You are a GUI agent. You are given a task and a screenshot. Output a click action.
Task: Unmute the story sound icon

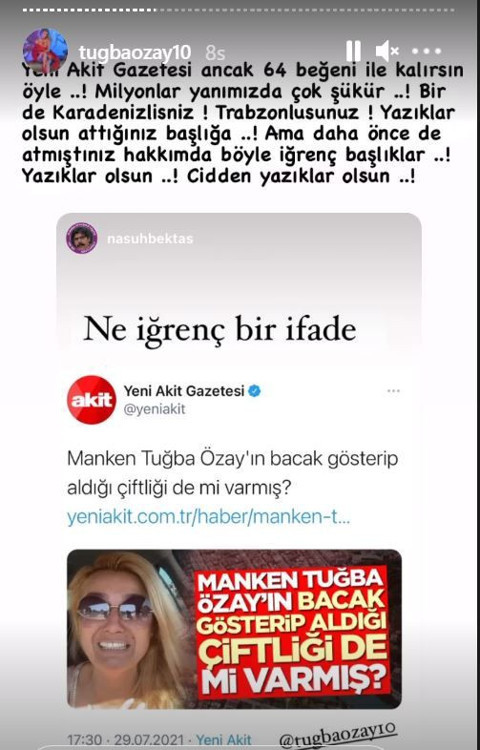tap(386, 51)
